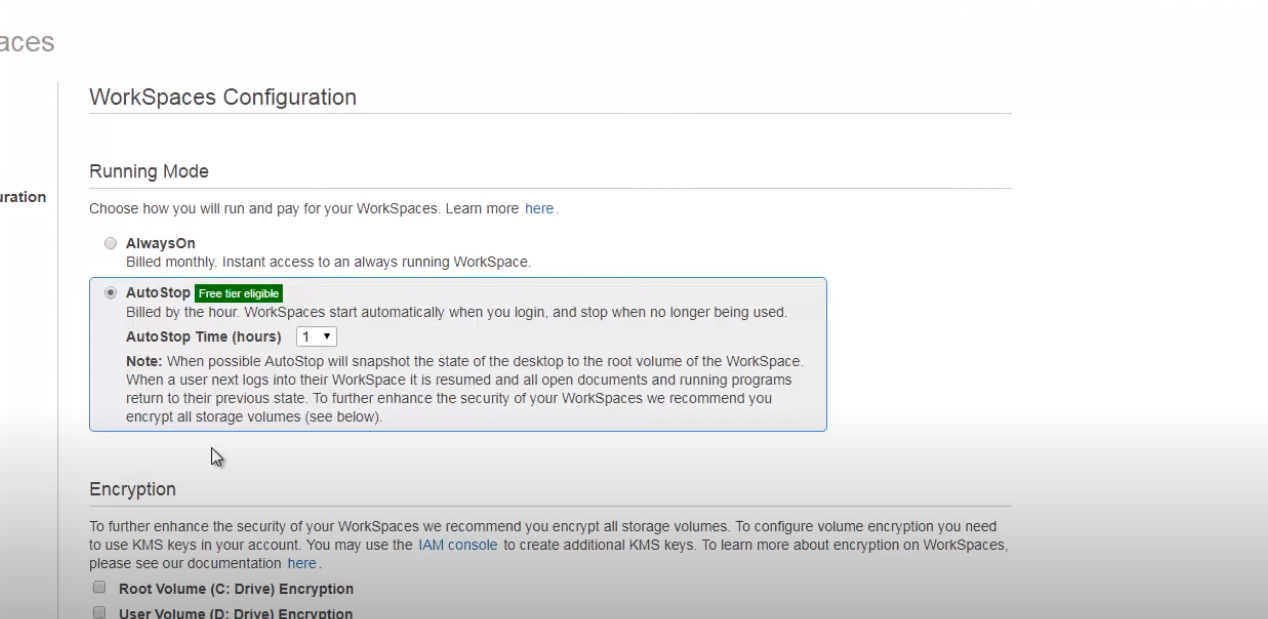This screenshot has height=619, width=1268.
Task: Enable User Volume (D: Drive) Encryption checkbox
Action: tap(99, 612)
